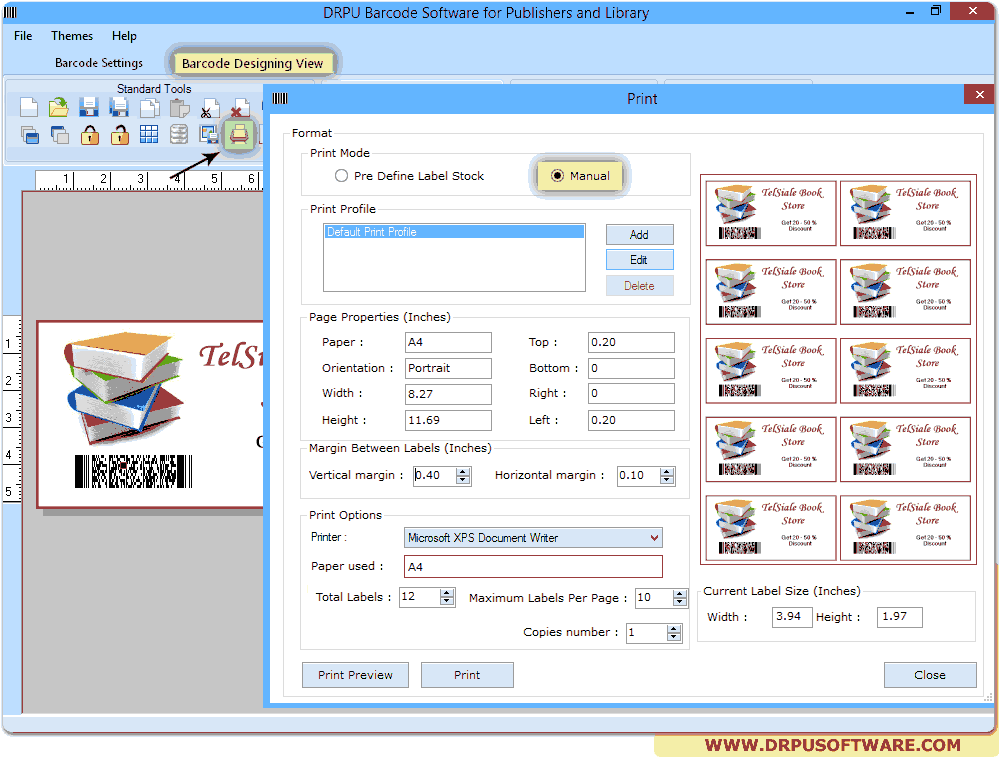The height and width of the screenshot is (757, 1000).
Task: Click the Right margin field
Action: 631,393
